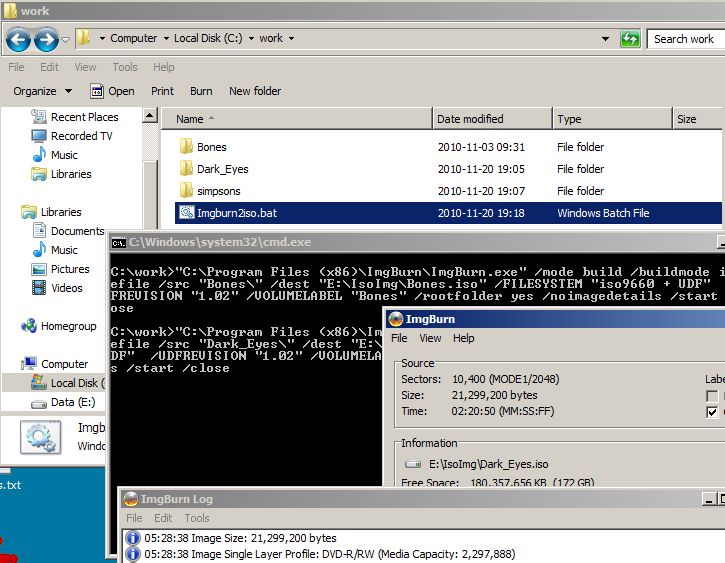This screenshot has width=725, height=563.
Task: Click navigation pane scroll up arrow
Action: tap(150, 115)
